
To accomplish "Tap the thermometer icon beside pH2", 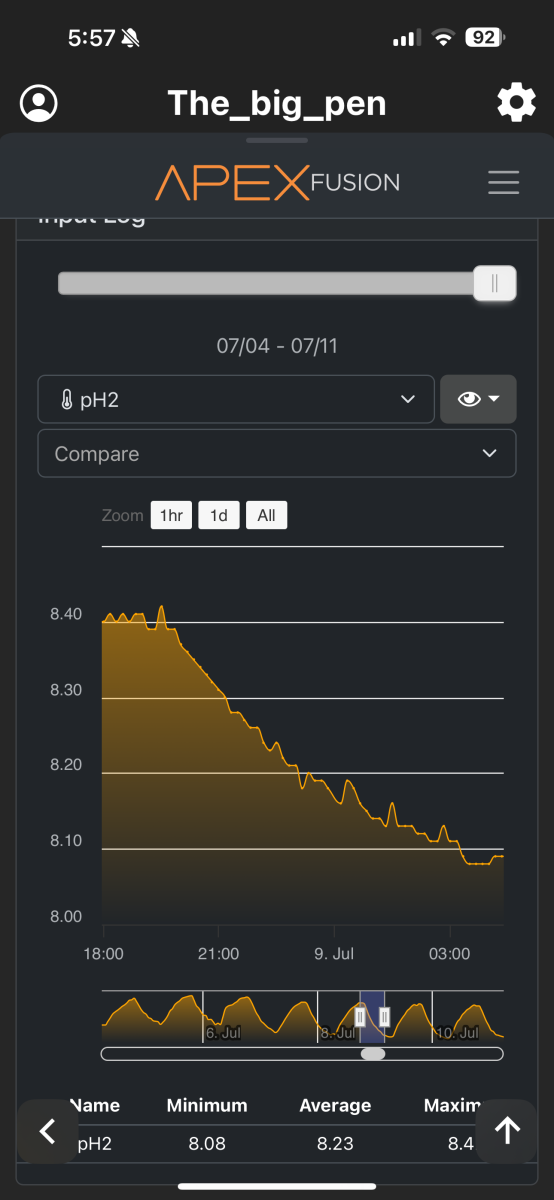I will pos(67,400).
